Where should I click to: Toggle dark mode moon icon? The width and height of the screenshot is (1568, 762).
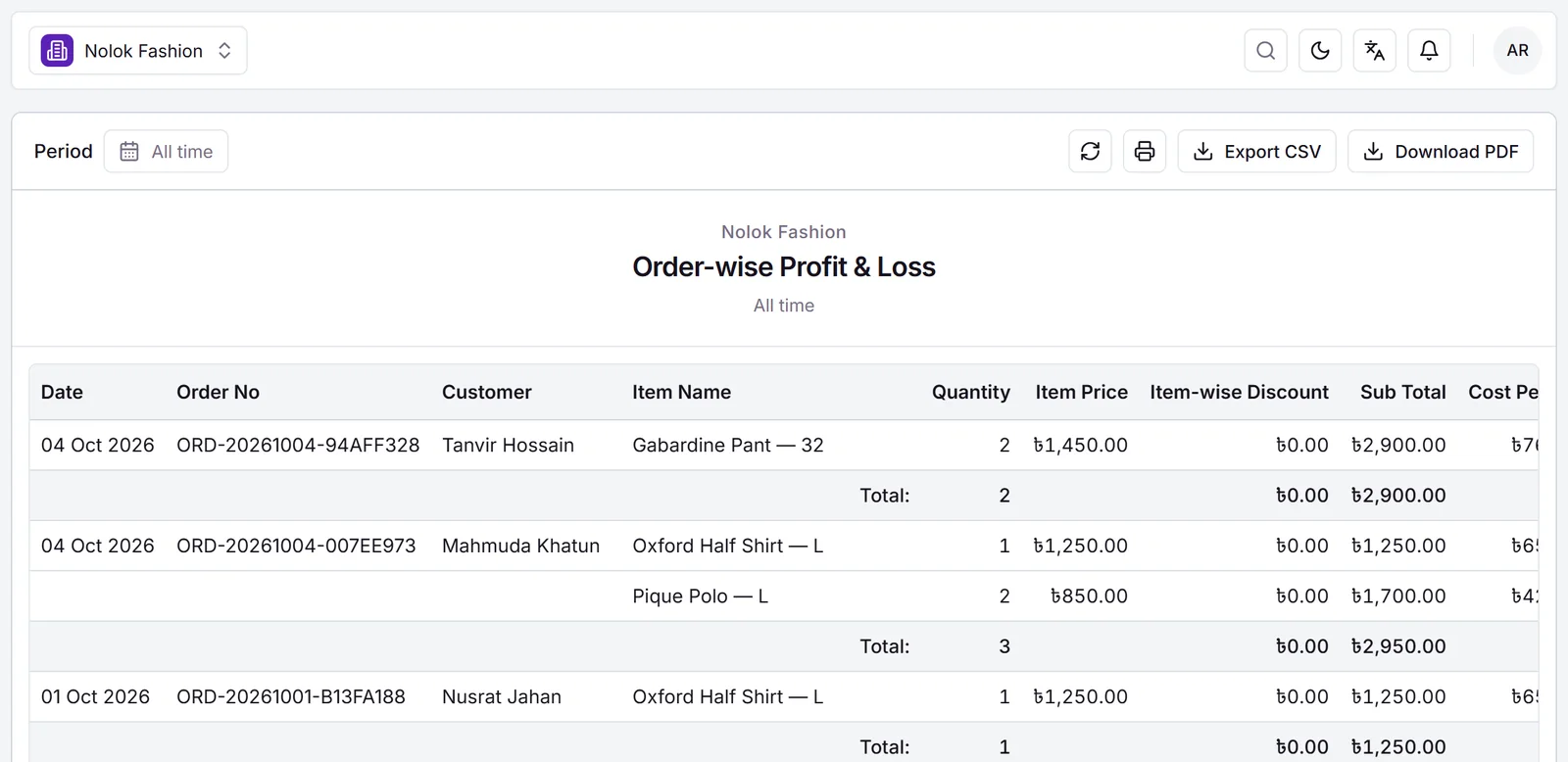[x=1320, y=51]
